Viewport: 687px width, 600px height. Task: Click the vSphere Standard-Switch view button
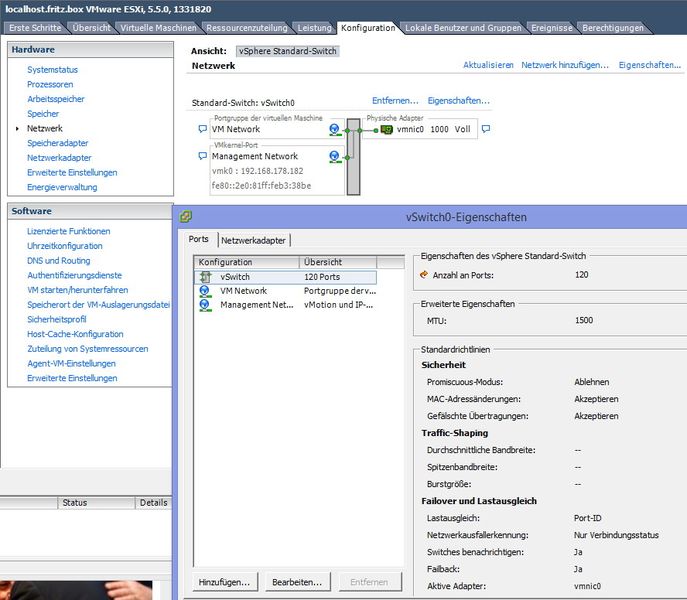coord(287,51)
